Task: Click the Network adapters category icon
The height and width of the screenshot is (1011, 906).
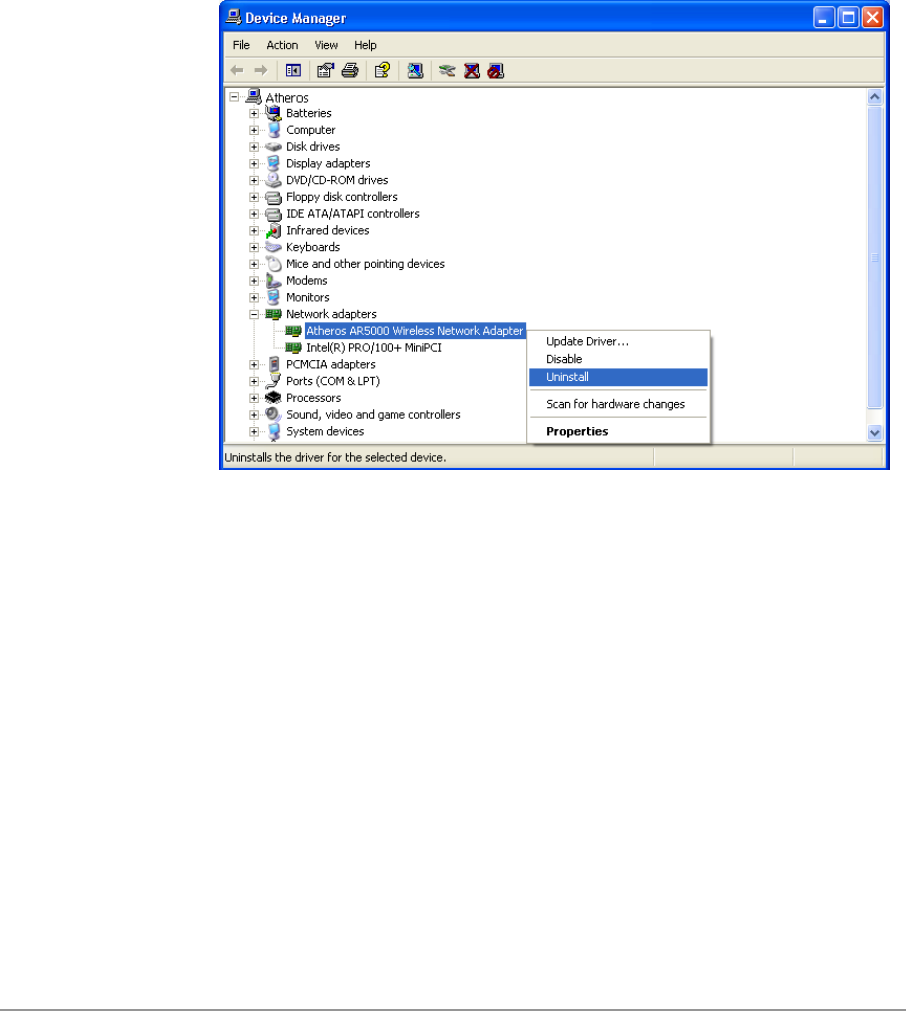Action: click(273, 314)
